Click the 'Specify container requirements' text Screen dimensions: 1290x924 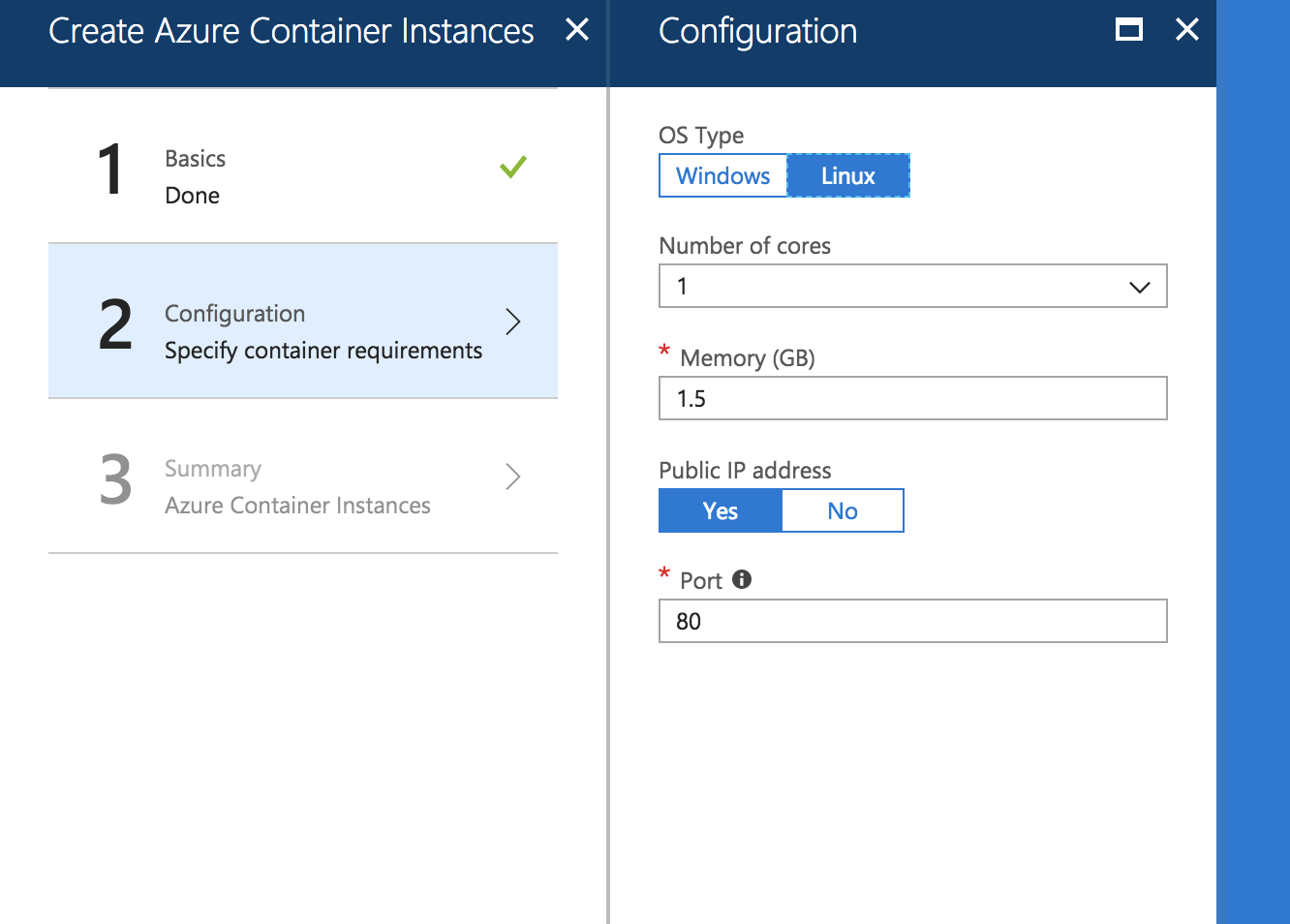[x=323, y=351]
